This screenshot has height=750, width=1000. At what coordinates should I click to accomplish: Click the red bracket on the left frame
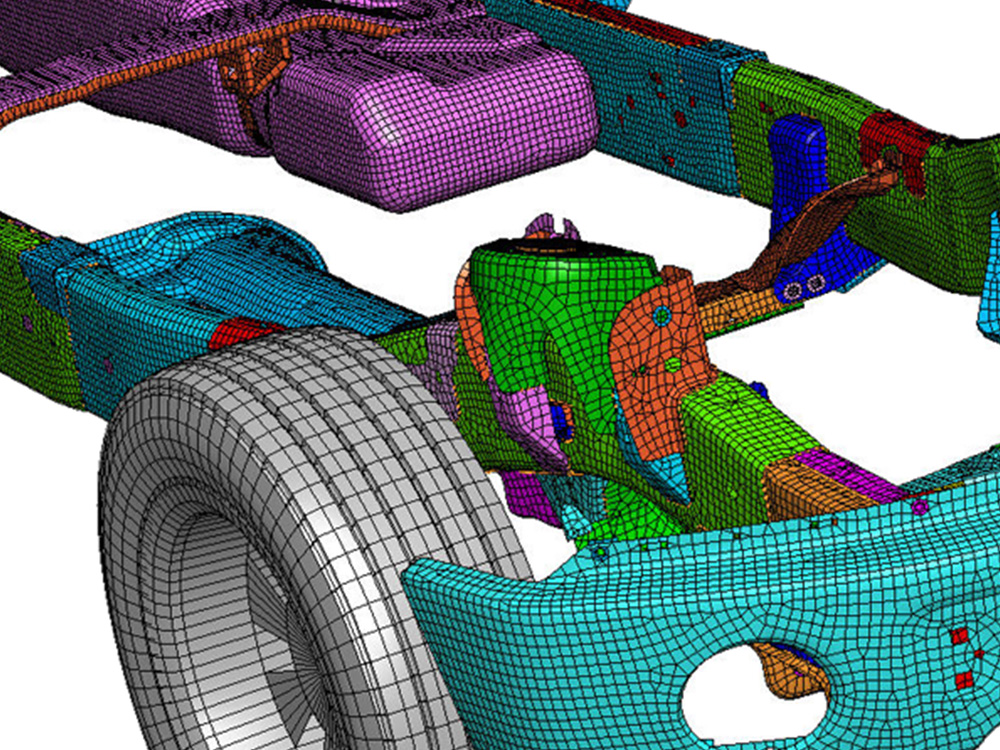pos(240,330)
